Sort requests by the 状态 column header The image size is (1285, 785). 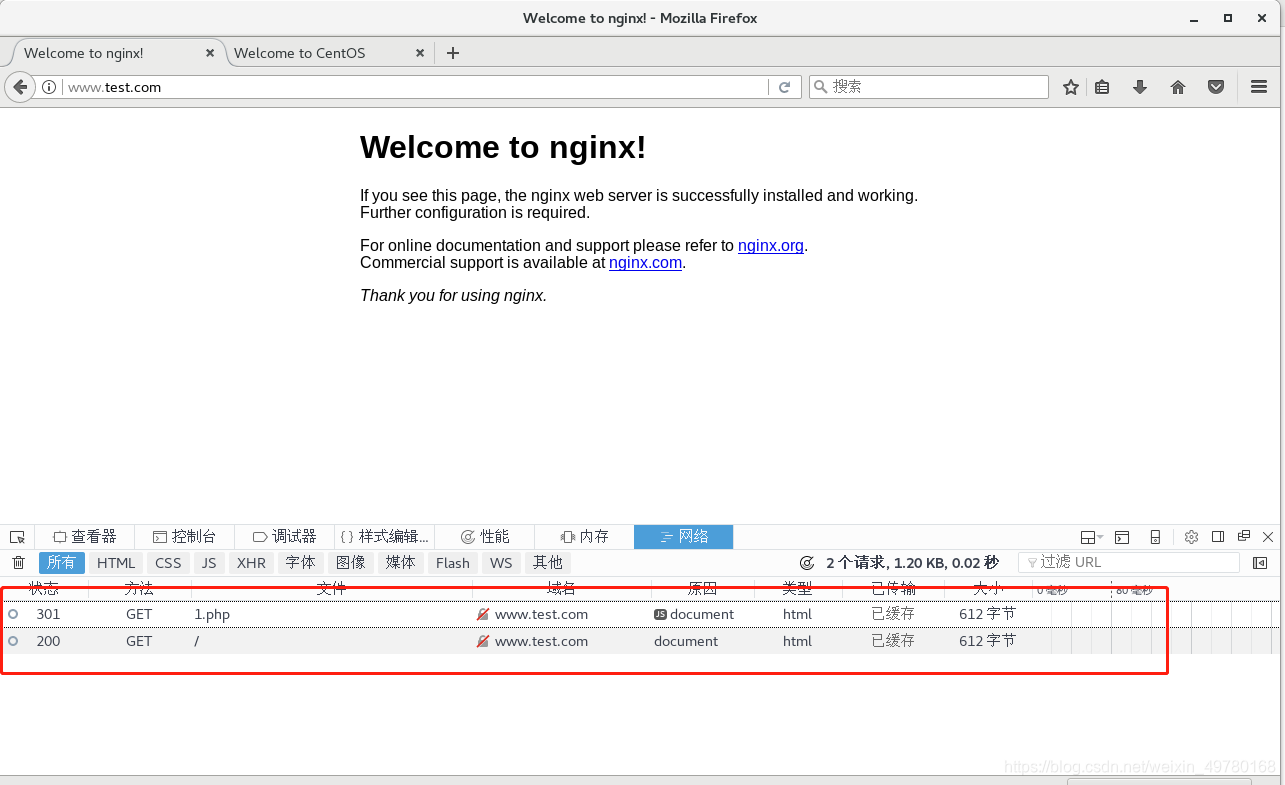click(44, 589)
